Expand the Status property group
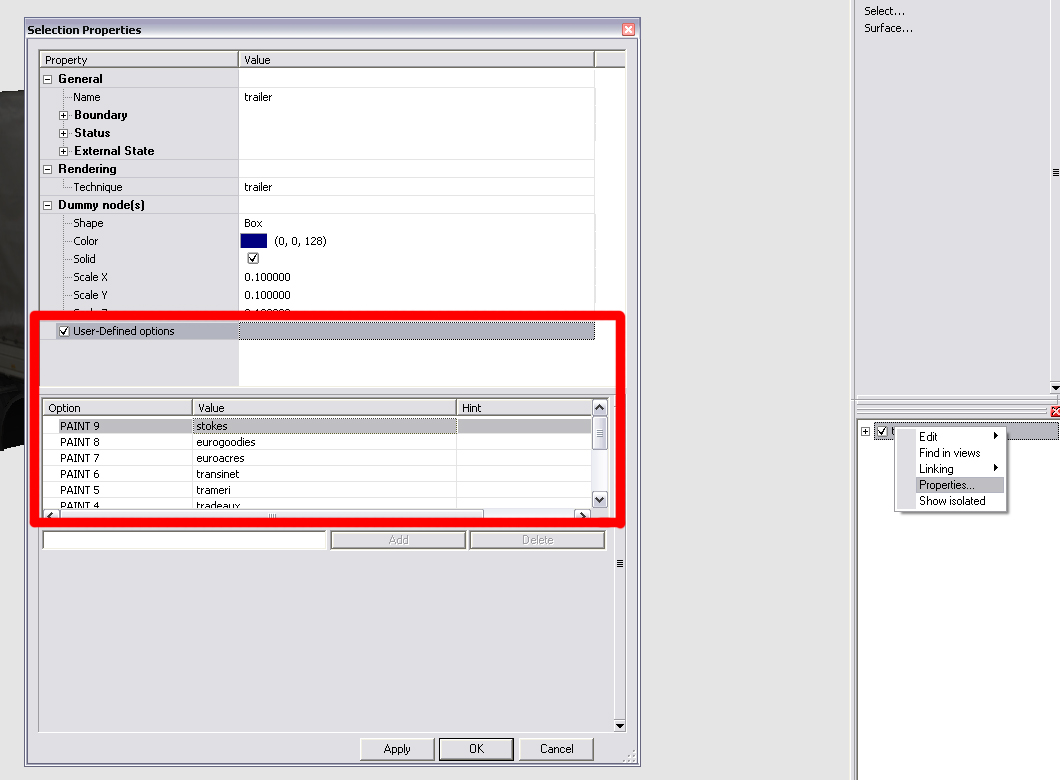The width and height of the screenshot is (1060, 780). tap(64, 133)
